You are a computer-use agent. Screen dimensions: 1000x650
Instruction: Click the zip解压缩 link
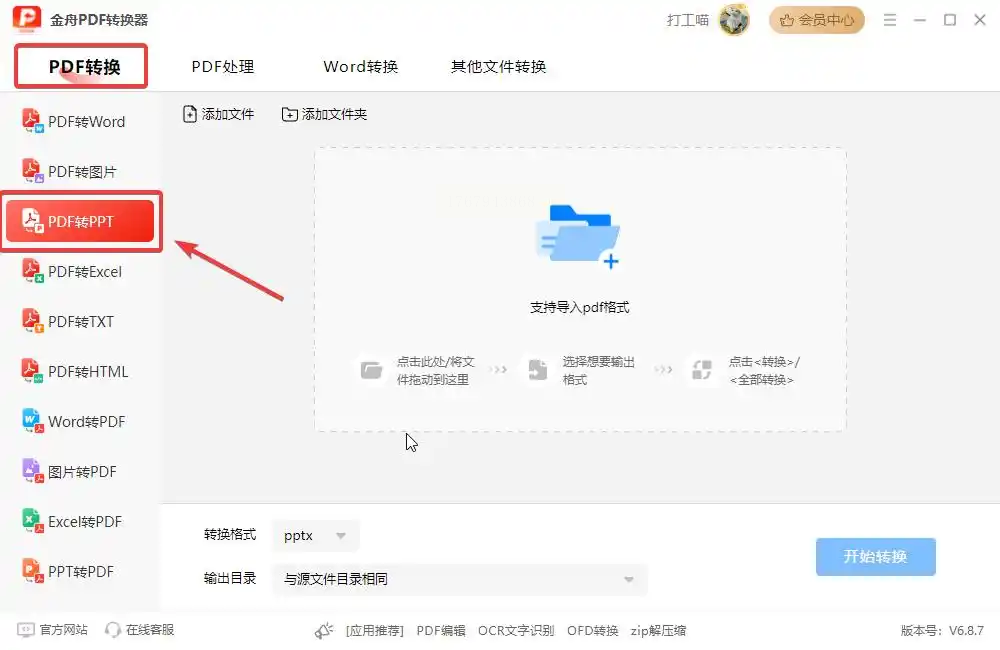click(658, 630)
